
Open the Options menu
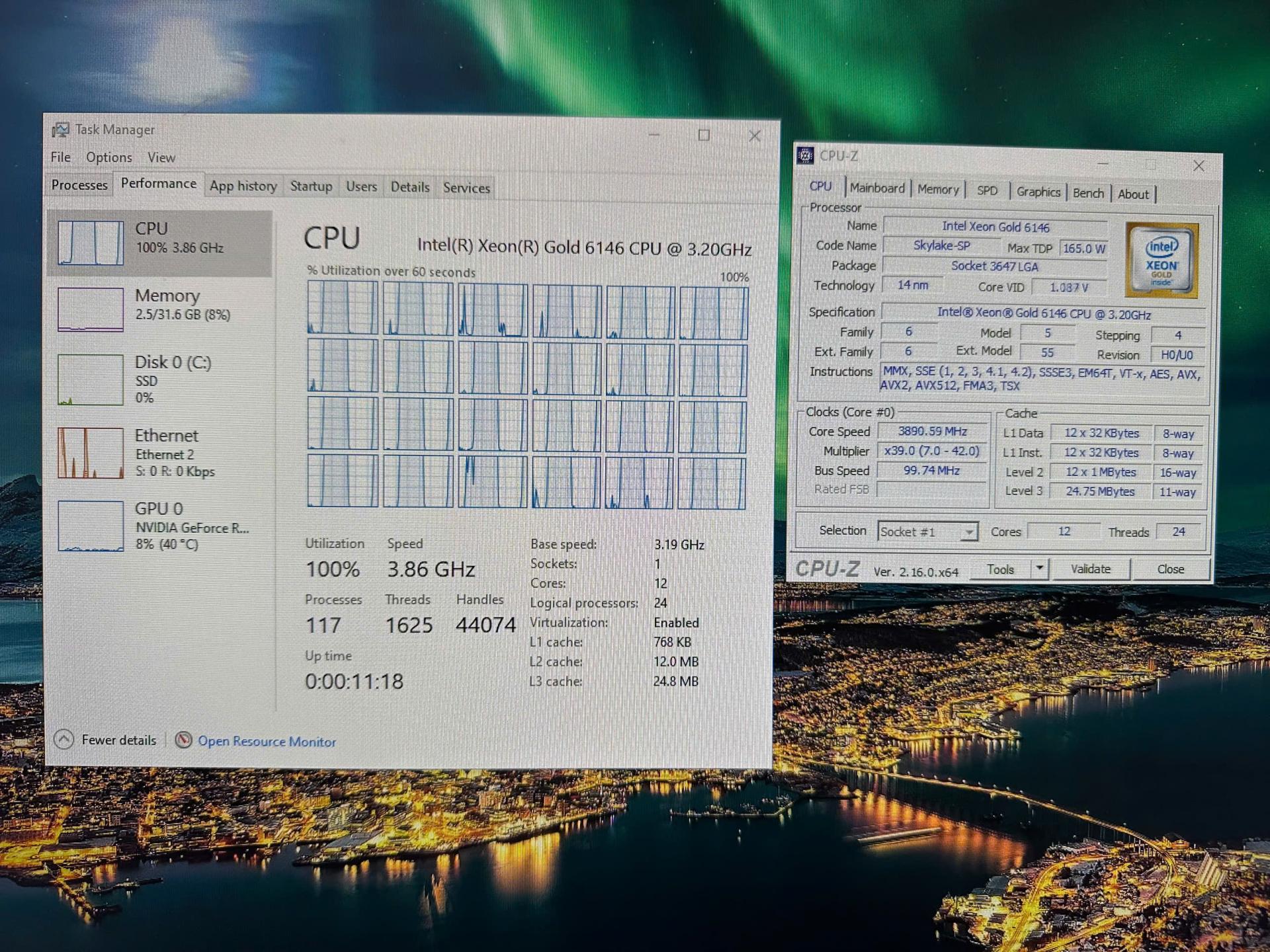click(108, 157)
